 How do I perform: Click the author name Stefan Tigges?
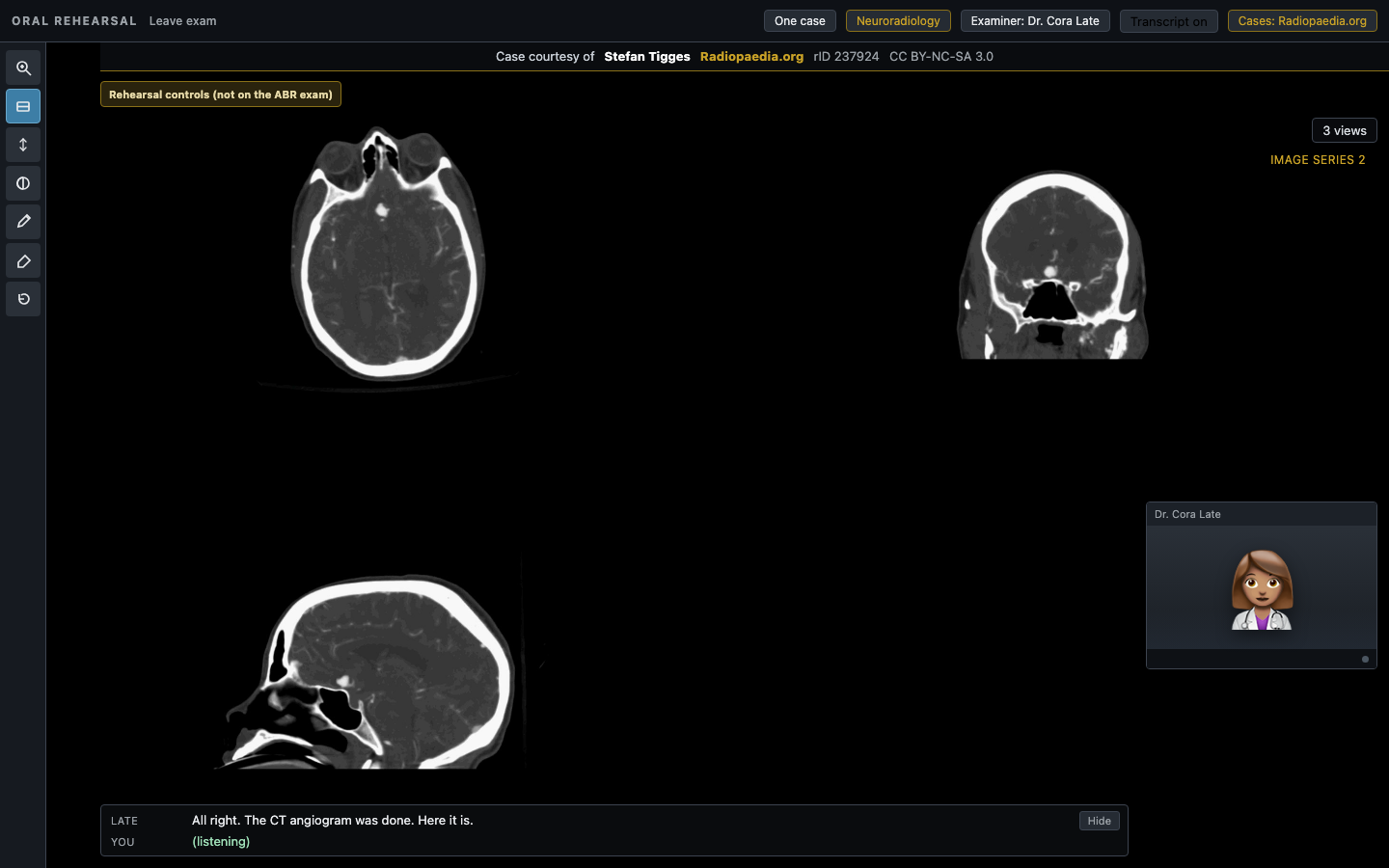click(647, 57)
